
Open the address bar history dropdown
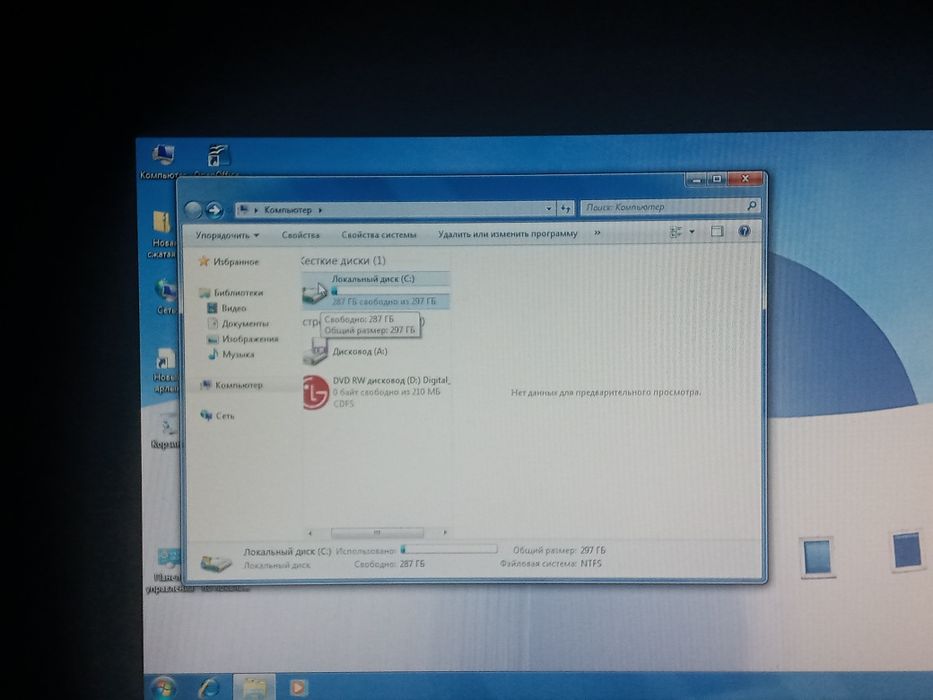pos(548,209)
